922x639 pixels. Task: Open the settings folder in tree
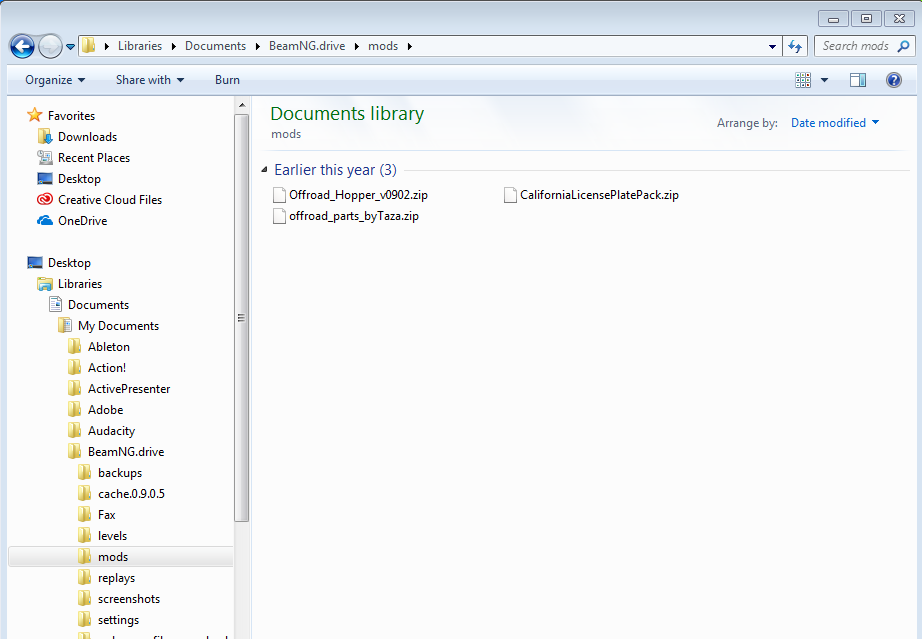point(118,620)
